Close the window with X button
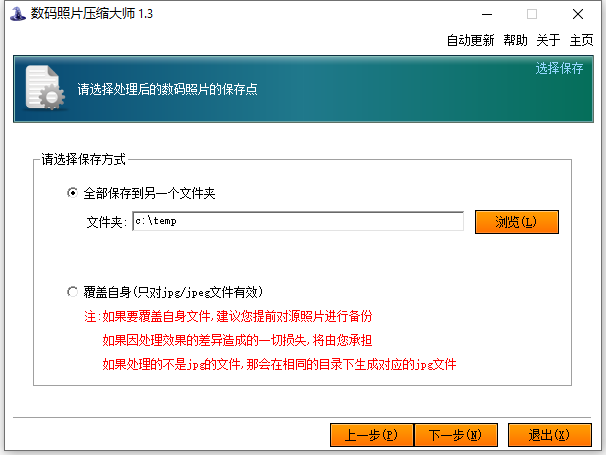Screen dimensions: 606x455 tap(578, 14)
